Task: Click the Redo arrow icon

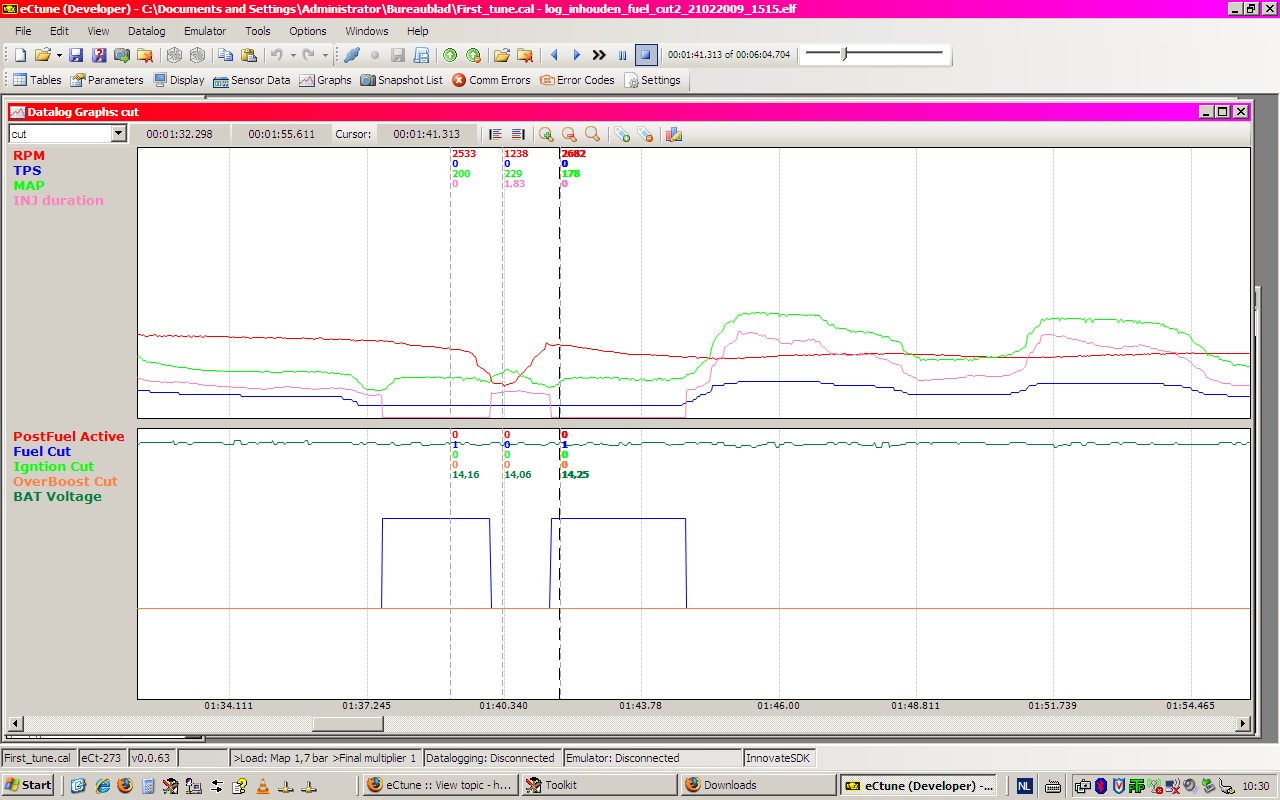Action: tap(309, 55)
